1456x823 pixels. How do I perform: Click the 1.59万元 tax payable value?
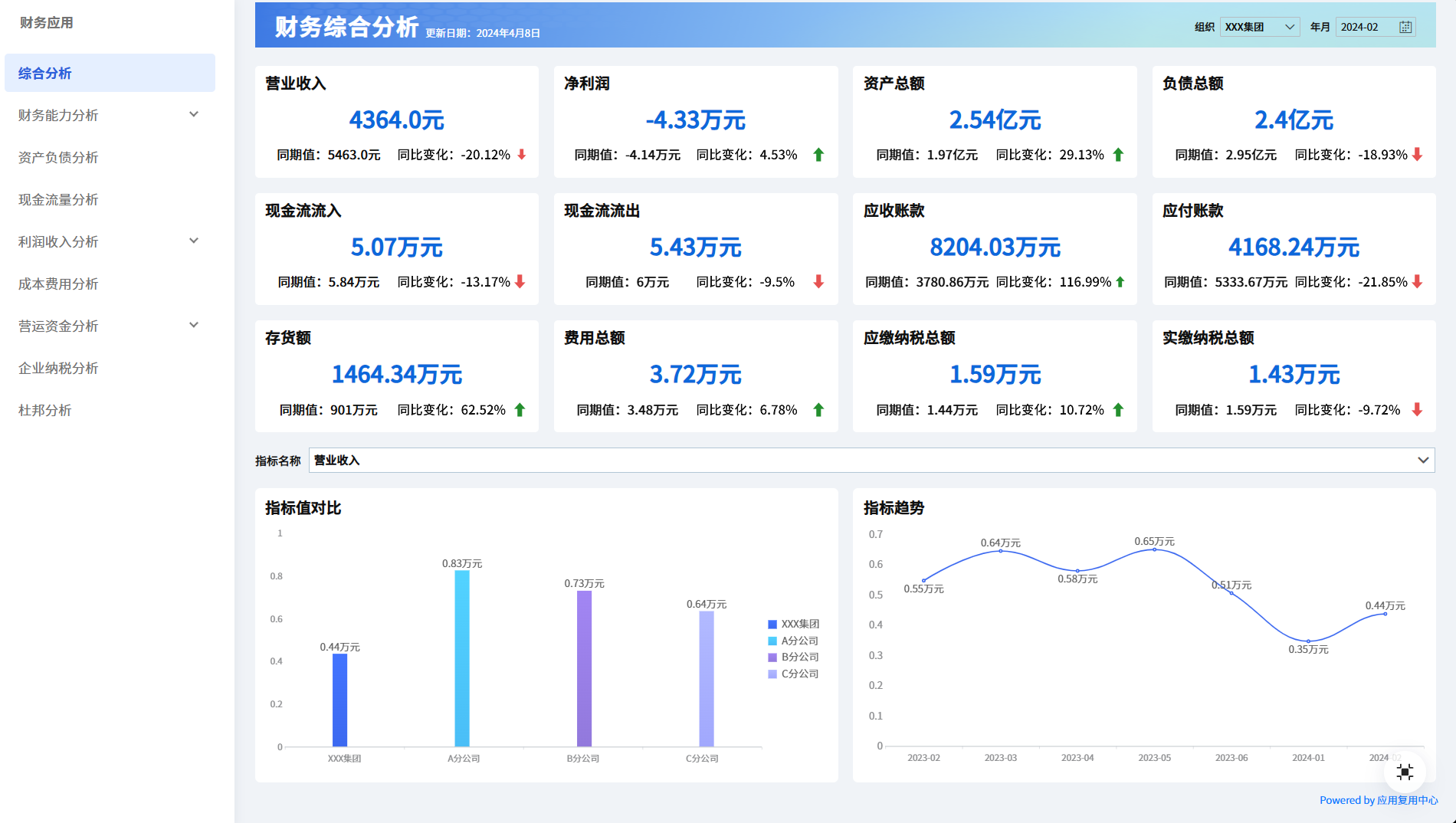(x=995, y=375)
